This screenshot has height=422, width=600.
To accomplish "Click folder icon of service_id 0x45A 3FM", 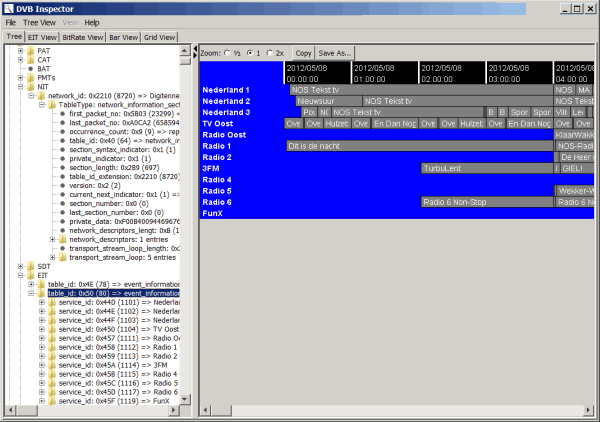I will [52, 366].
